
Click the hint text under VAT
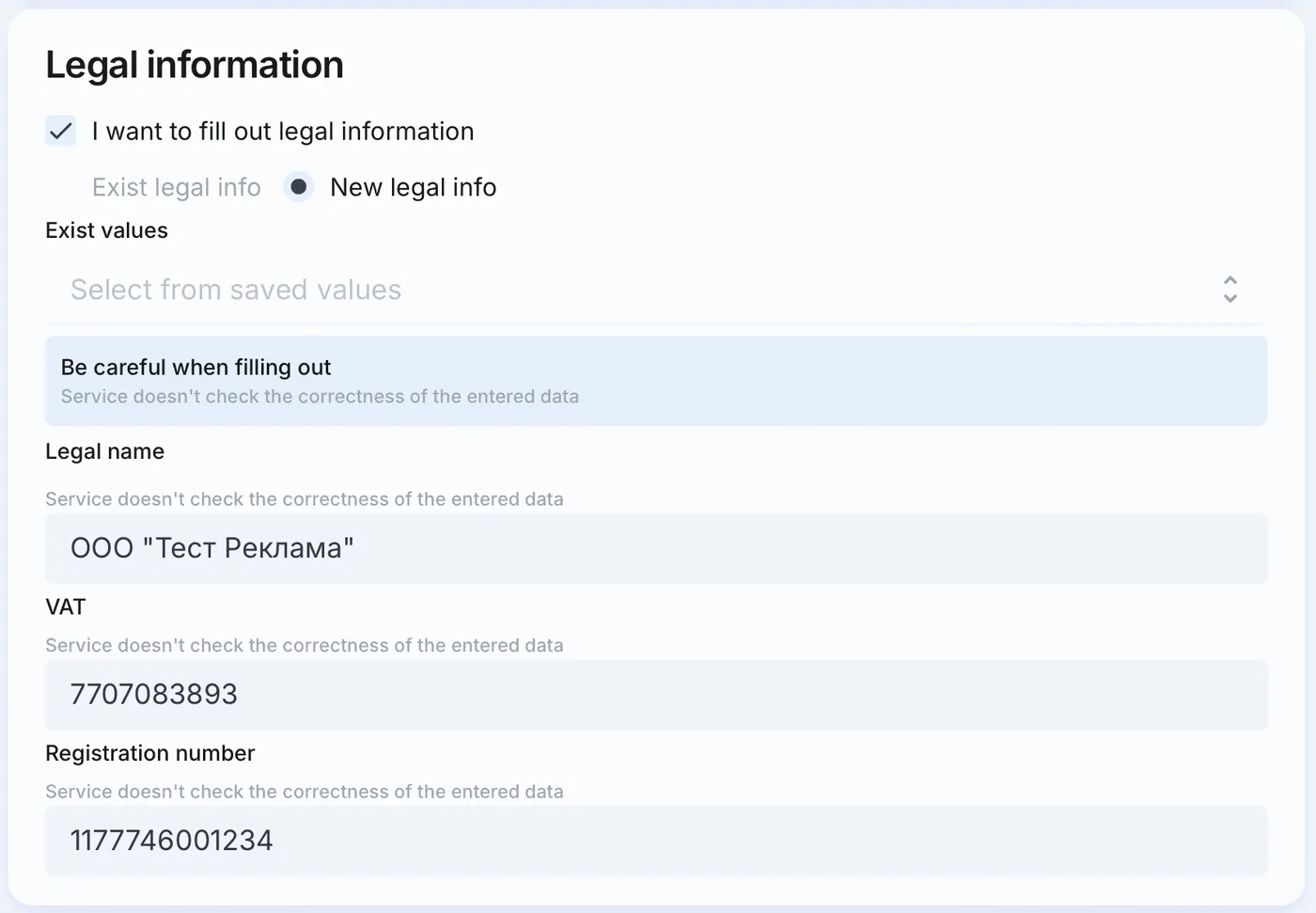click(305, 646)
